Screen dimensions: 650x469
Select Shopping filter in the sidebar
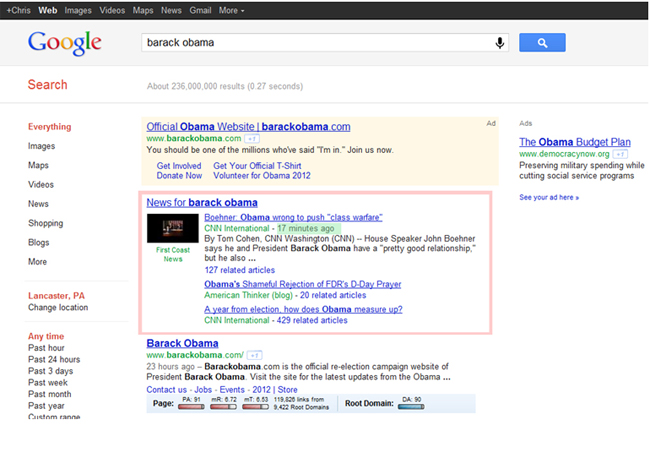click(46, 223)
